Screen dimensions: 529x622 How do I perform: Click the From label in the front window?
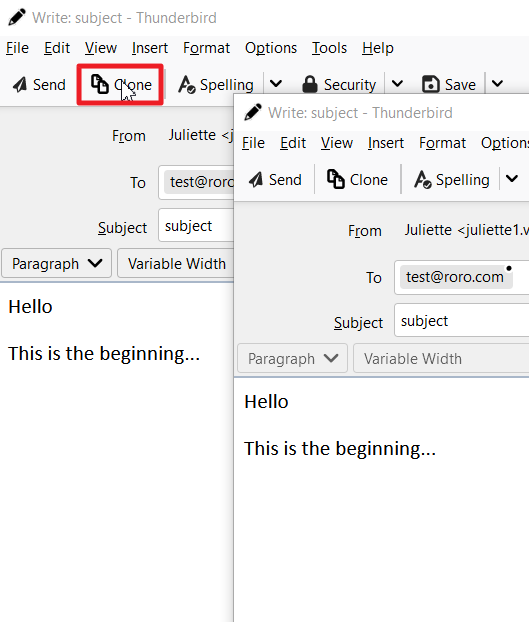[x=365, y=231]
